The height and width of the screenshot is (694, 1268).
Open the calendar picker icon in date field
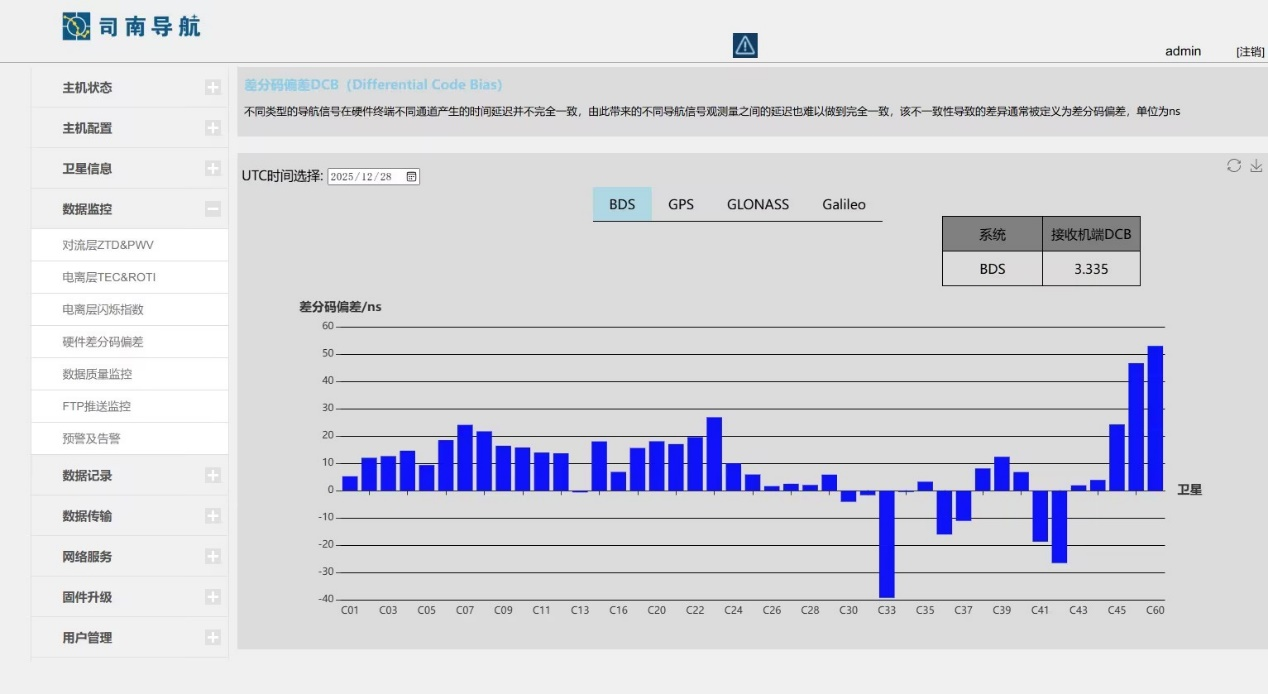[411, 177]
